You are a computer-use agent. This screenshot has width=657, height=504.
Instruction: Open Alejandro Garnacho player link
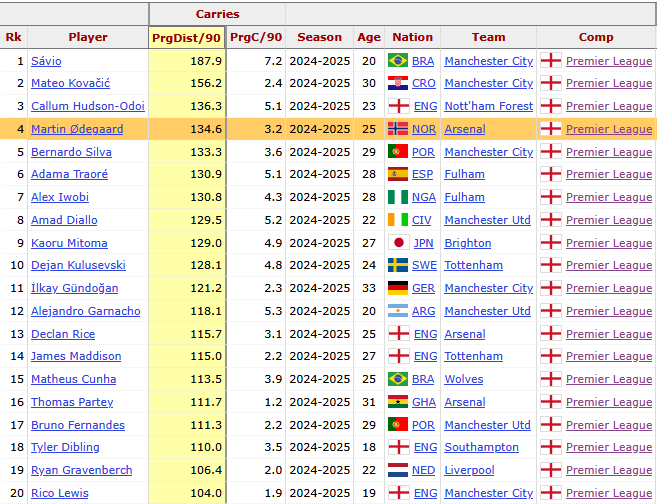pos(85,311)
